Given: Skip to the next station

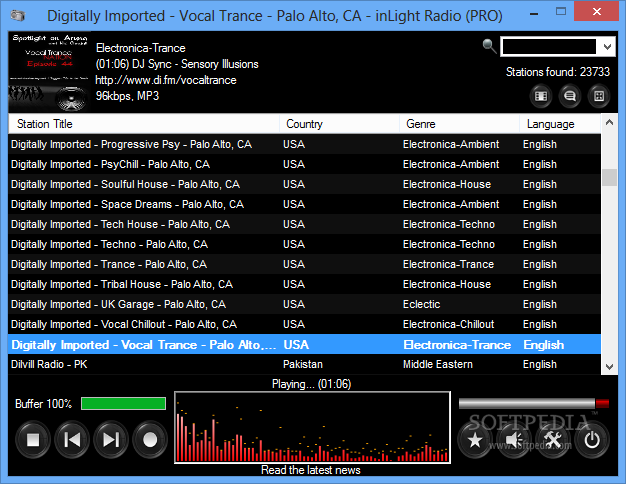Looking at the screenshot, I should [x=111, y=440].
